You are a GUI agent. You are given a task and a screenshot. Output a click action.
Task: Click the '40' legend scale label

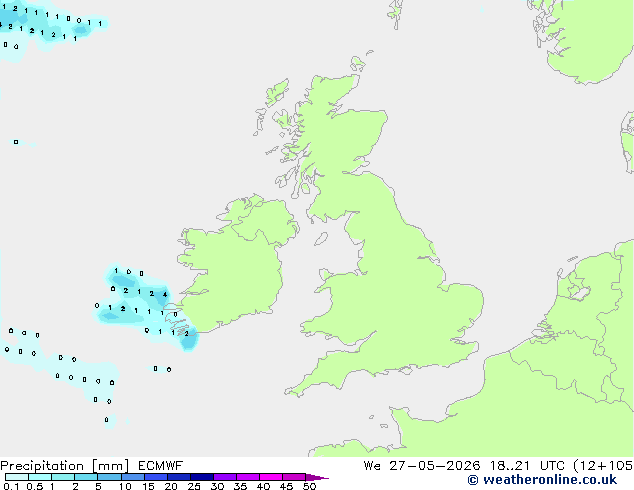click(x=263, y=486)
